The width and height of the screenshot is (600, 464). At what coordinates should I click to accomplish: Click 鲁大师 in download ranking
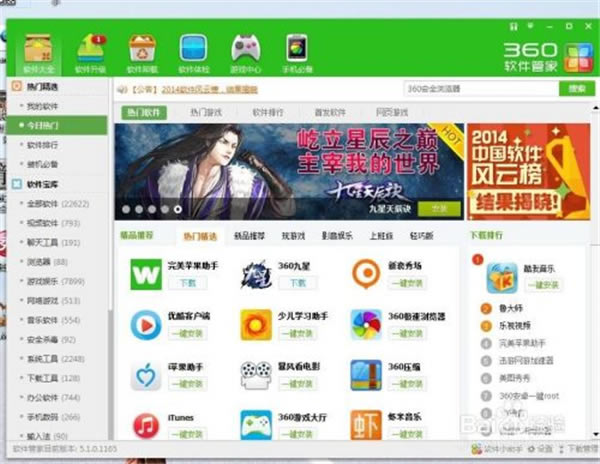click(x=511, y=308)
